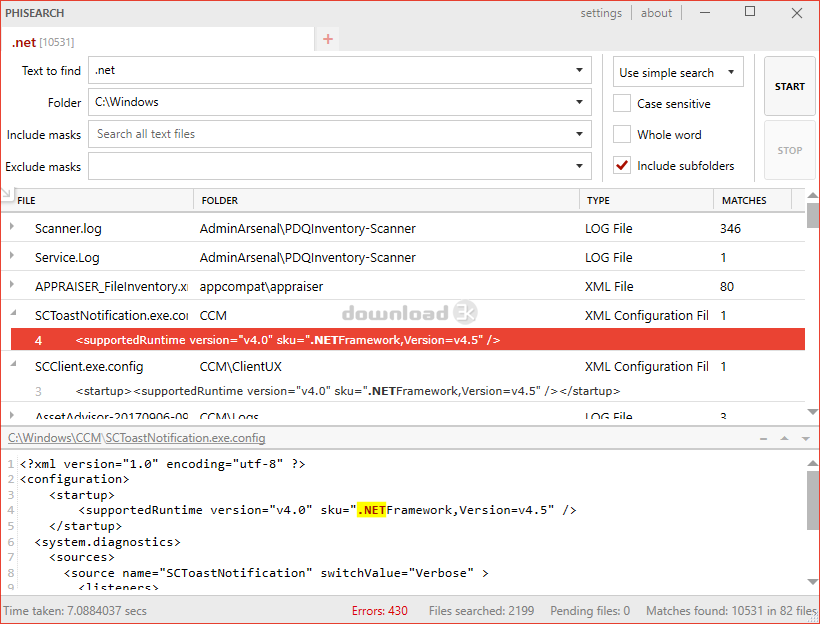The image size is (820, 624).
Task: Uncheck the Include subfolders checkbox
Action: coord(622,165)
